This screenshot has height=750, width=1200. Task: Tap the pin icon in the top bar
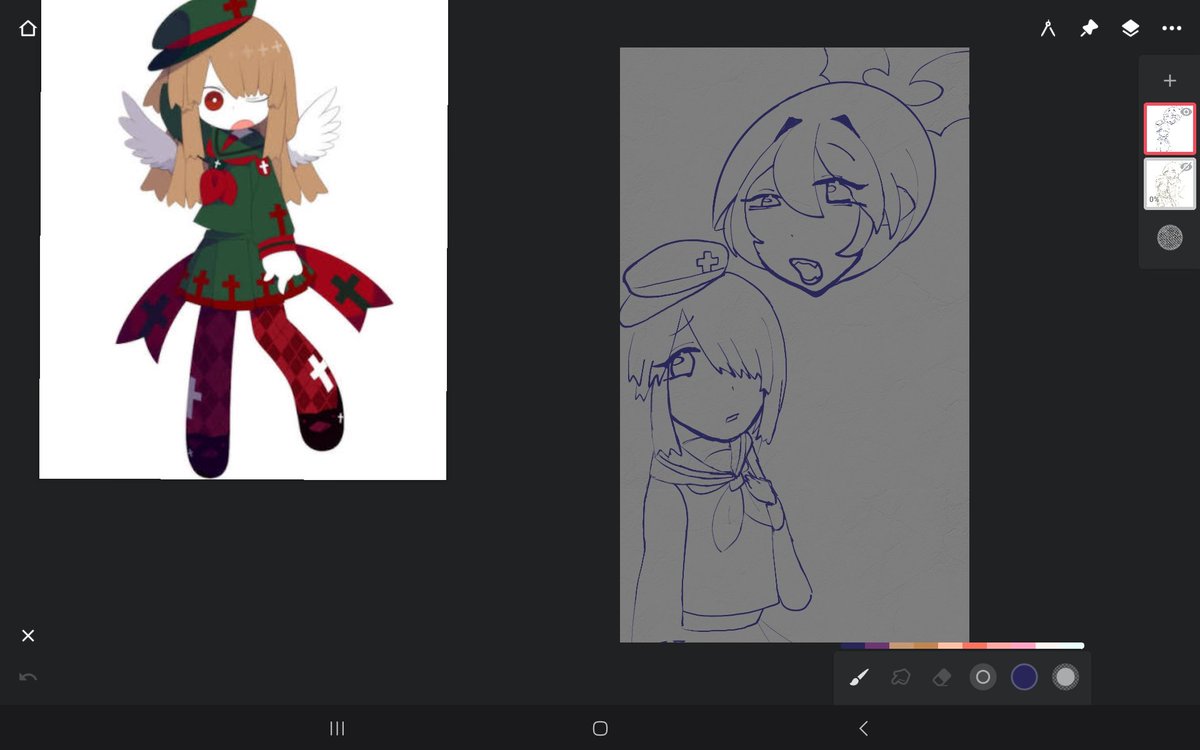click(1089, 29)
